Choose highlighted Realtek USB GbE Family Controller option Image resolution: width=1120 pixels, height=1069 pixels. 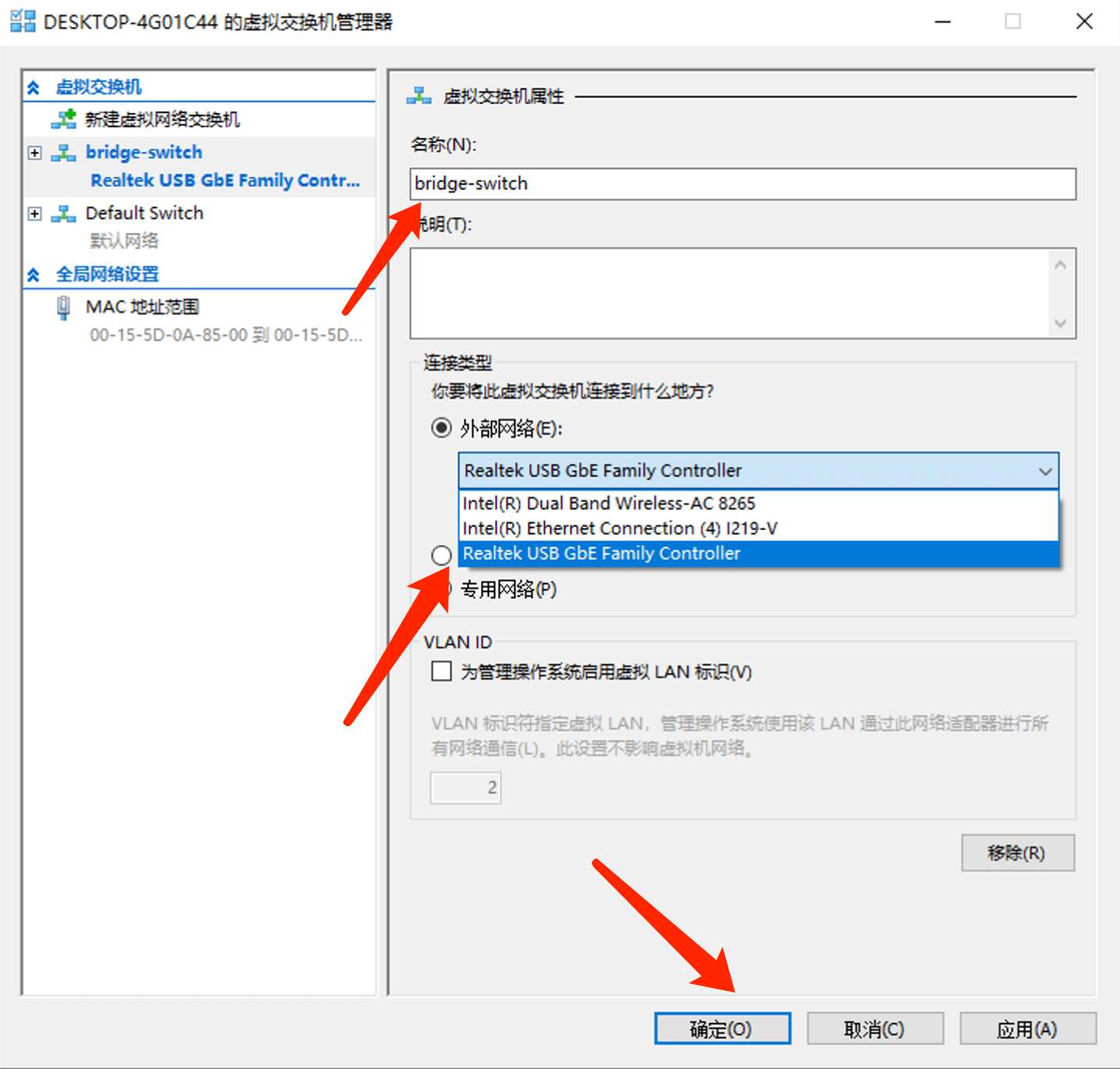tap(759, 553)
